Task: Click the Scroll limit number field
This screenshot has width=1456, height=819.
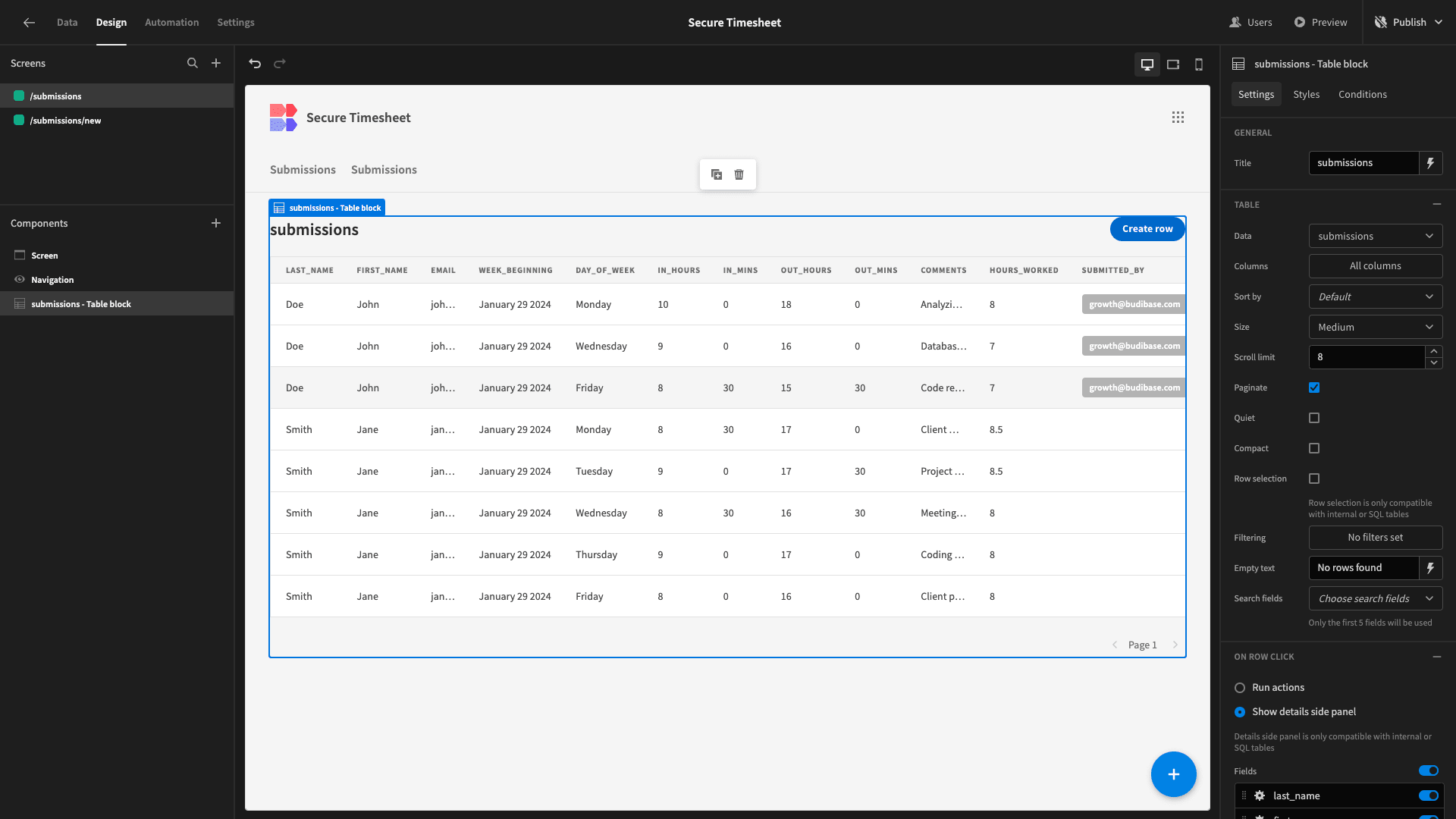Action: tap(1367, 357)
